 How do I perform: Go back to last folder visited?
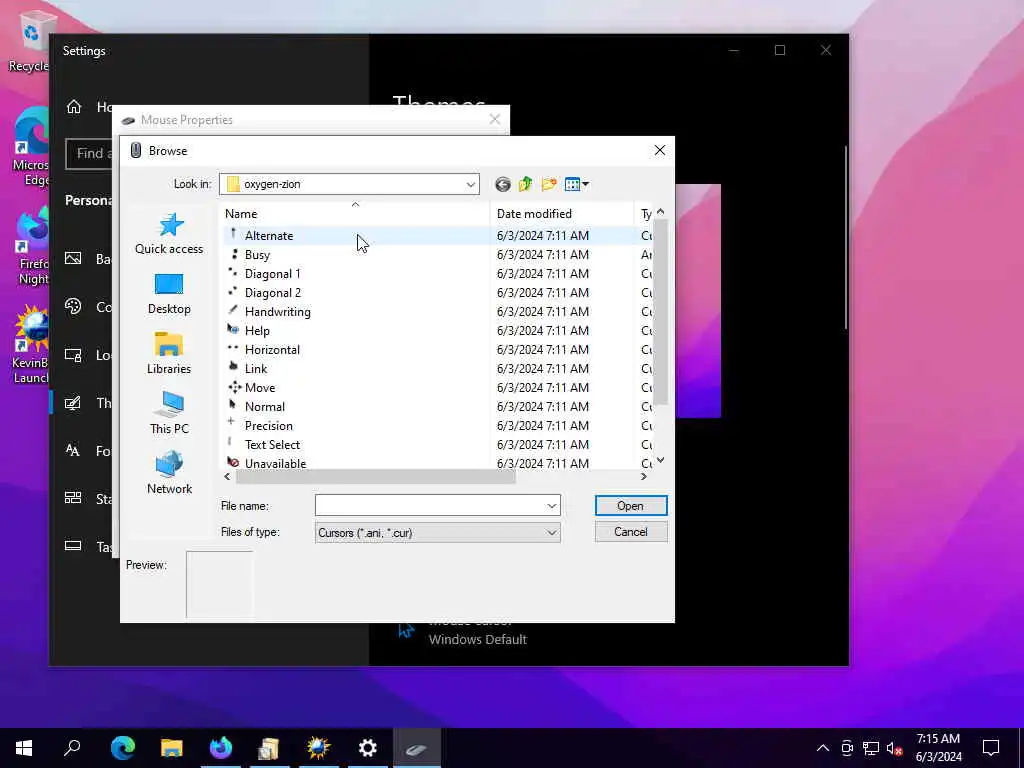point(502,184)
